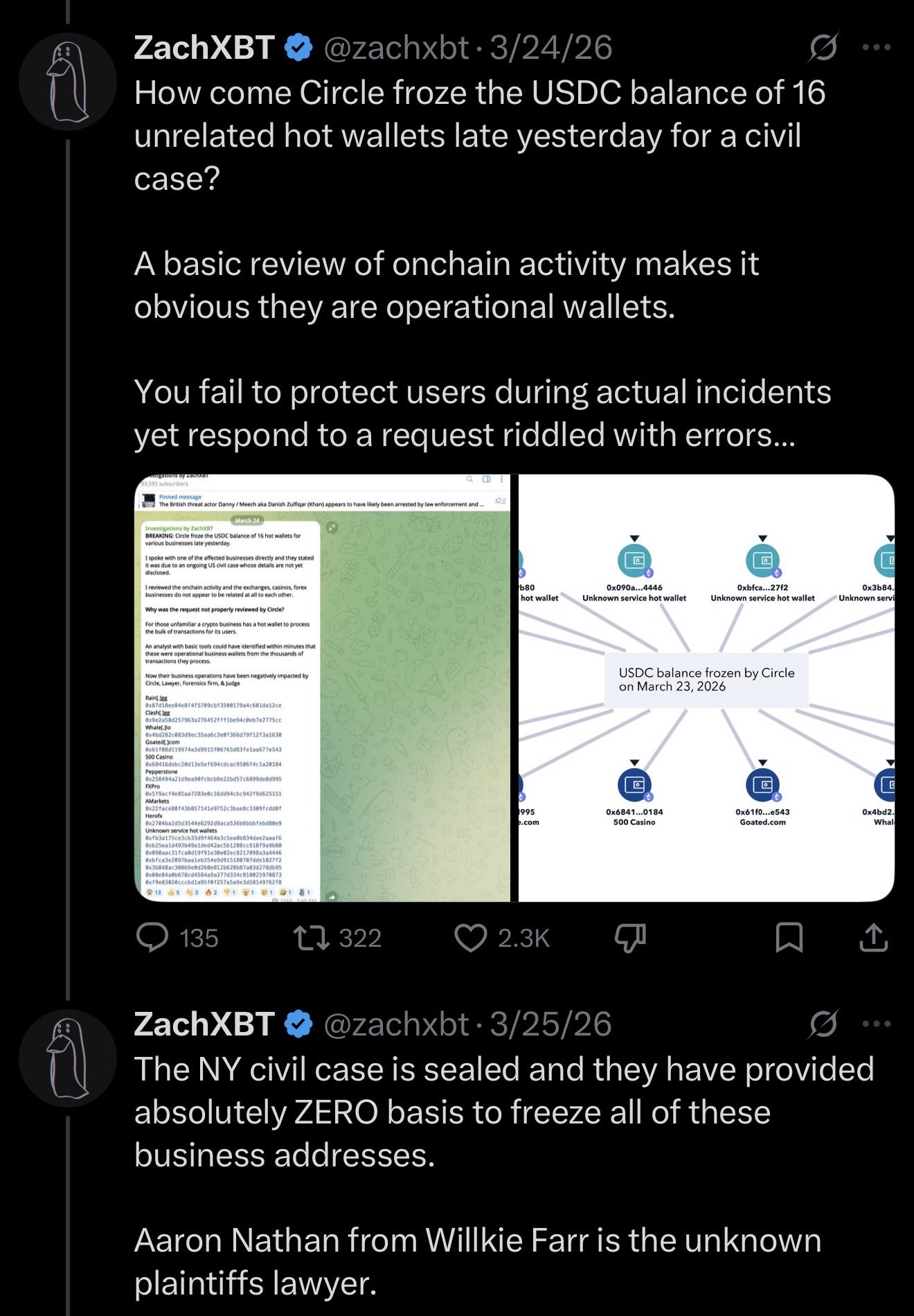
Task: Tap the thumbs-down icon on first post
Action: 630,938
